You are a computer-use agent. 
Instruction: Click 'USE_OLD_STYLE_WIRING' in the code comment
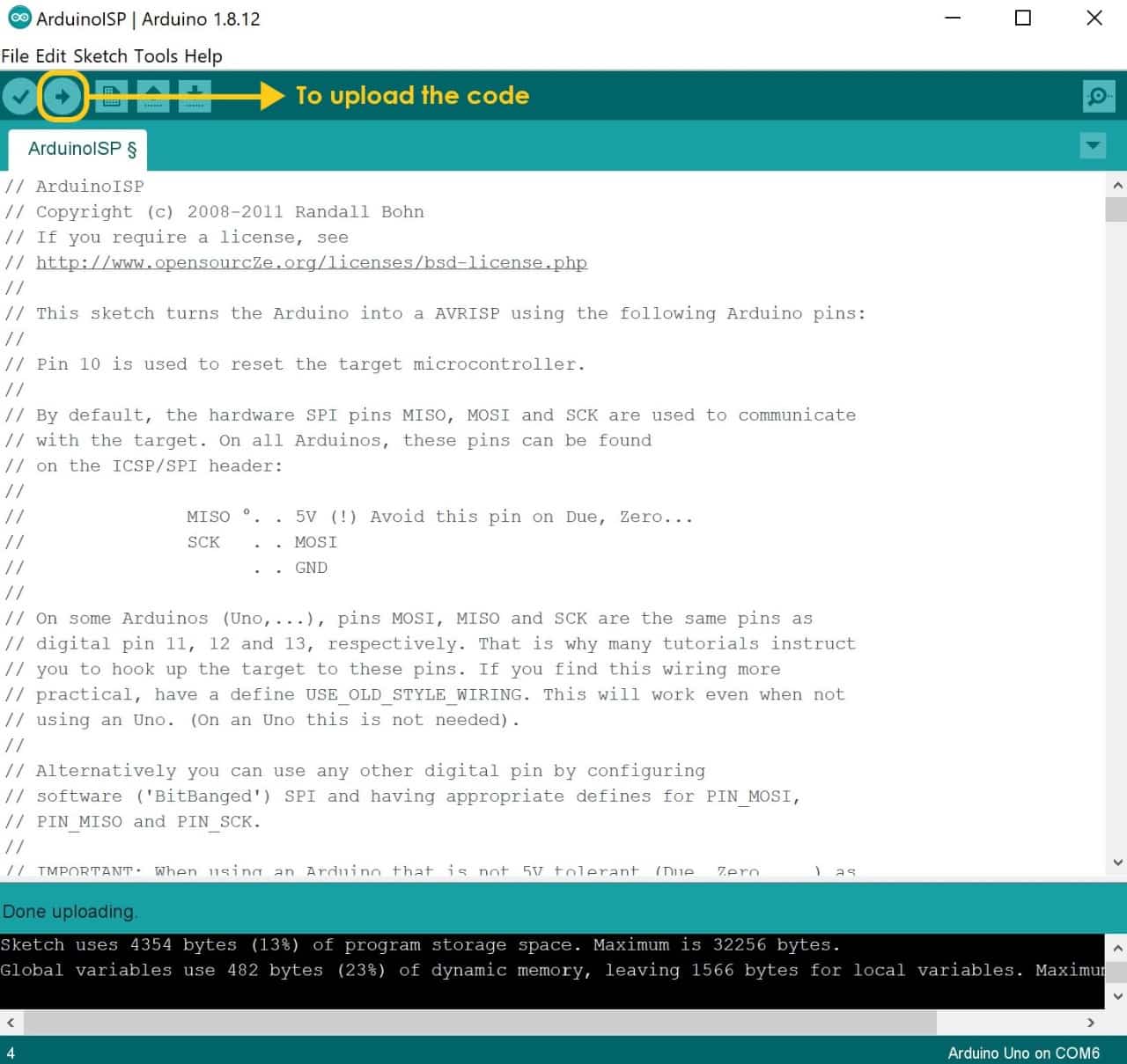tap(414, 694)
